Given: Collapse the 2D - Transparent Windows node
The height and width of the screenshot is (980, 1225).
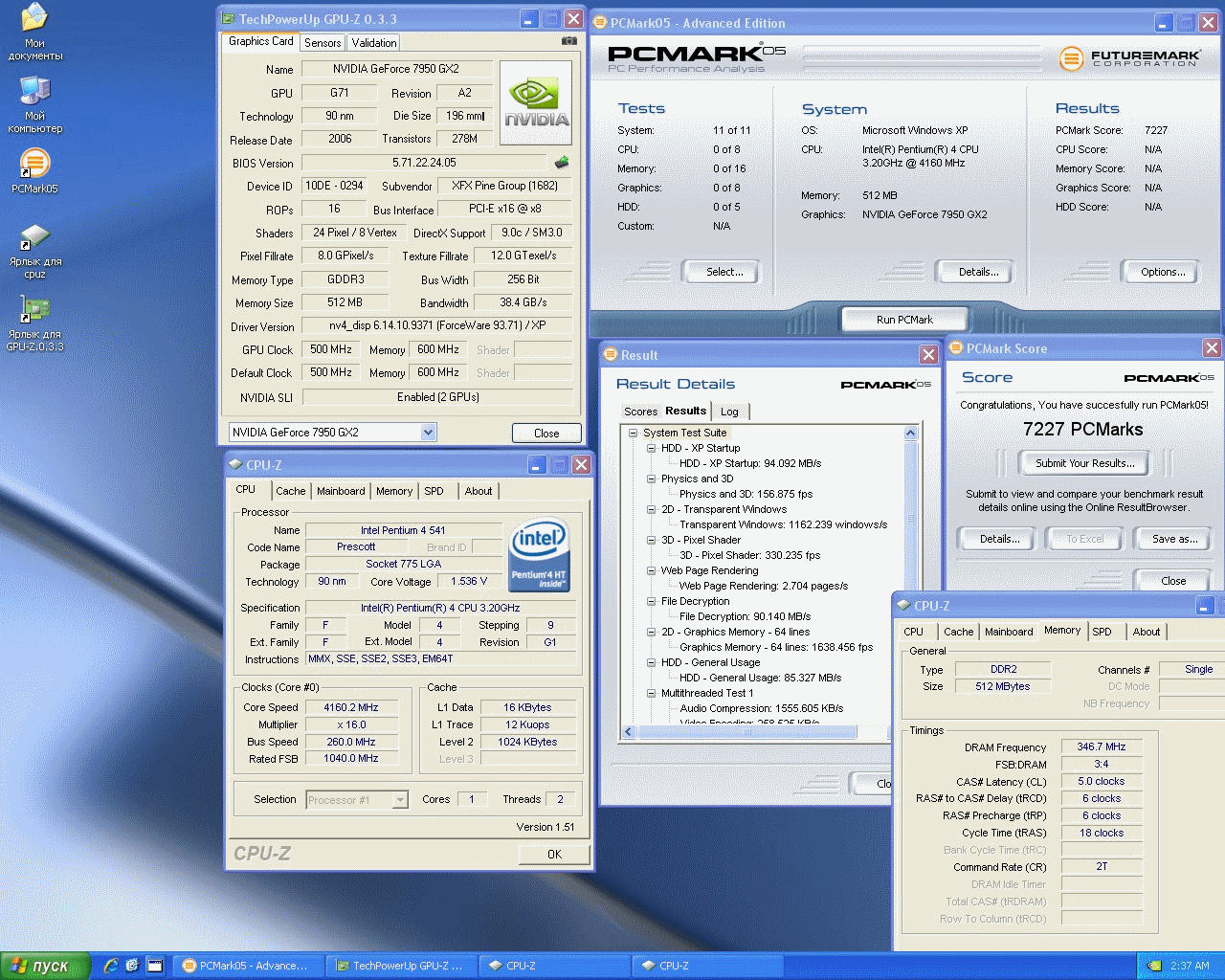Looking at the screenshot, I should (x=651, y=509).
